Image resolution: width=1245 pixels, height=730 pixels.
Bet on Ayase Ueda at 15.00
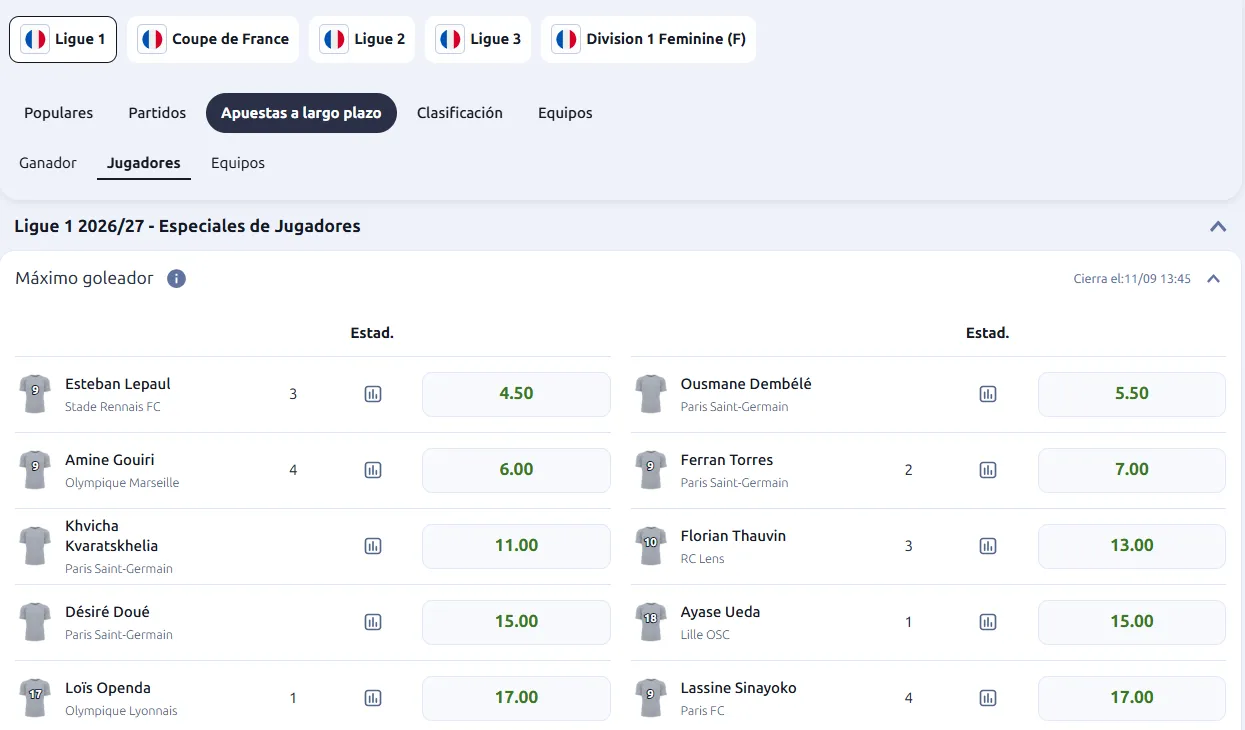coord(1132,622)
